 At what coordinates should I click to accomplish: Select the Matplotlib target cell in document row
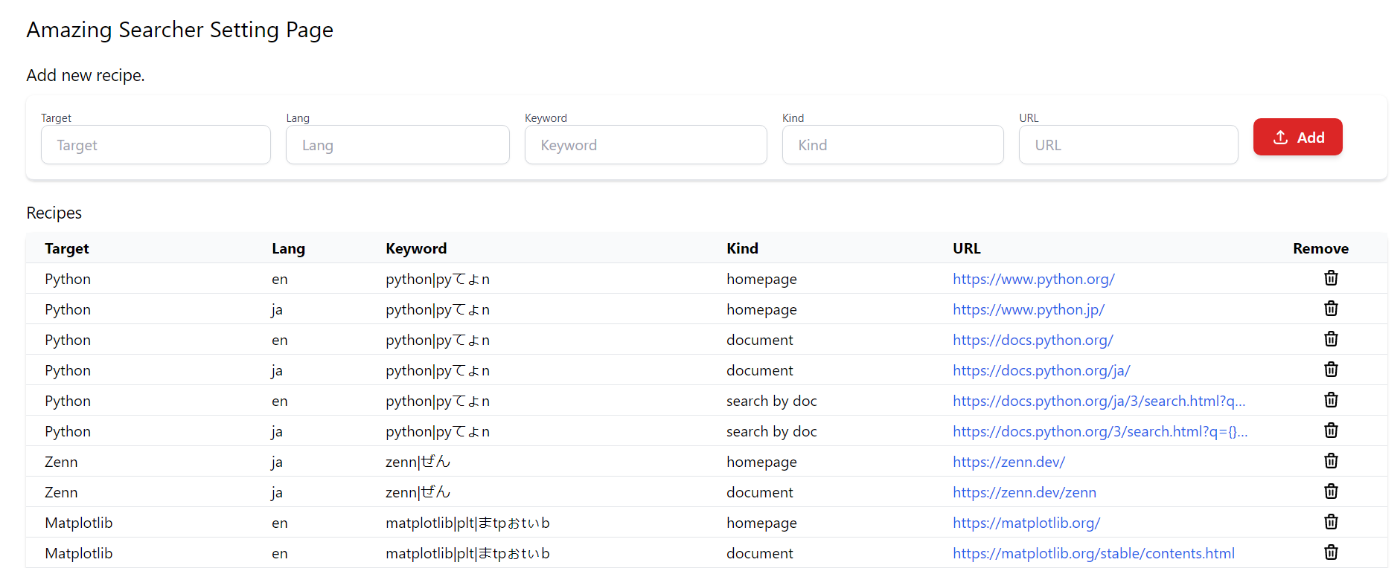[79, 554]
